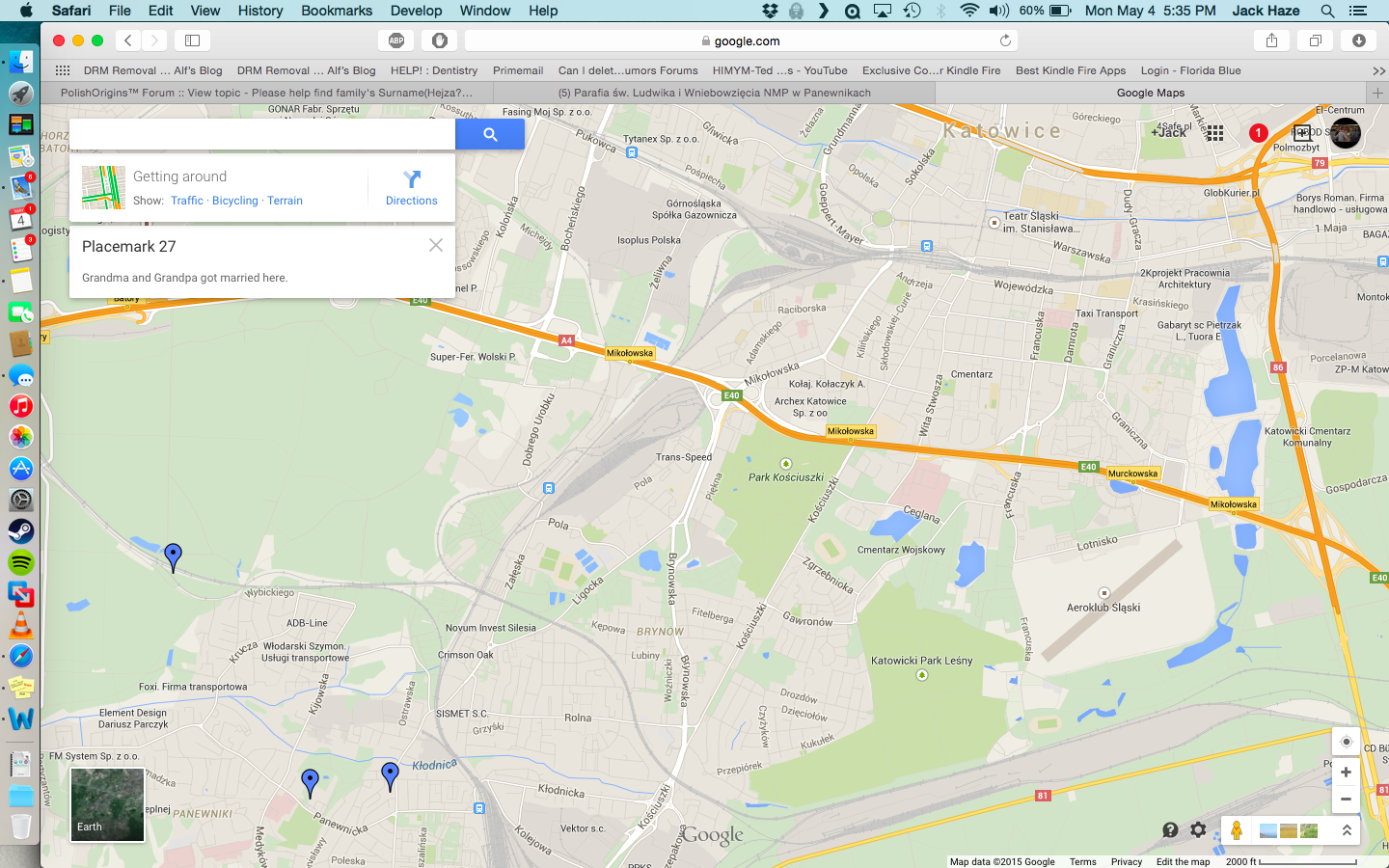Show Bicycling layer on map
This screenshot has height=868, width=1389.
coord(235,201)
